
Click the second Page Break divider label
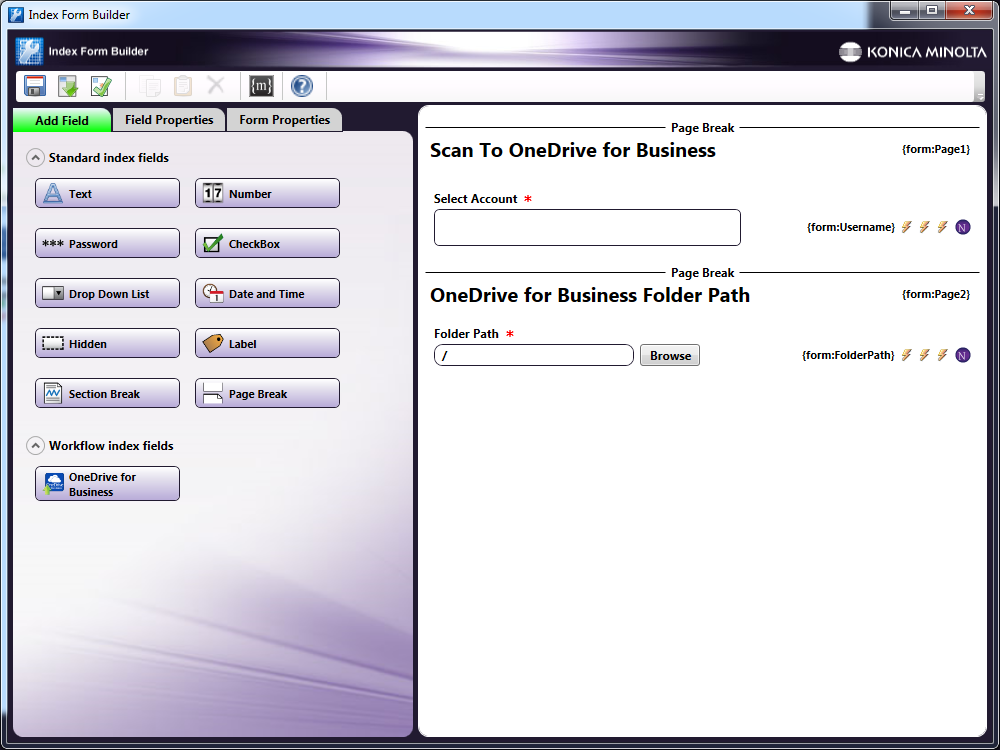tap(702, 273)
